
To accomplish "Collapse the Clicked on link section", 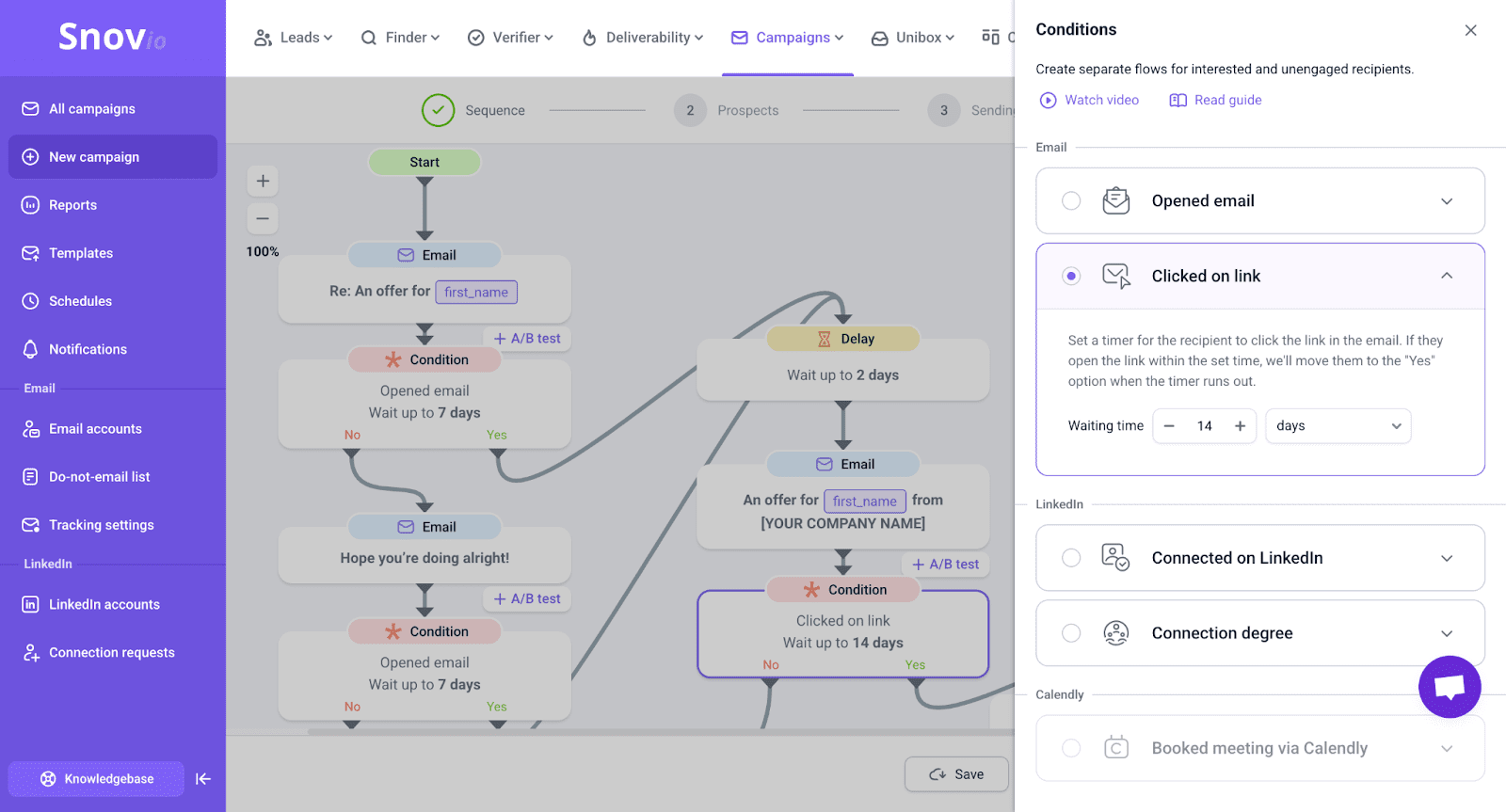I will click(1447, 276).
